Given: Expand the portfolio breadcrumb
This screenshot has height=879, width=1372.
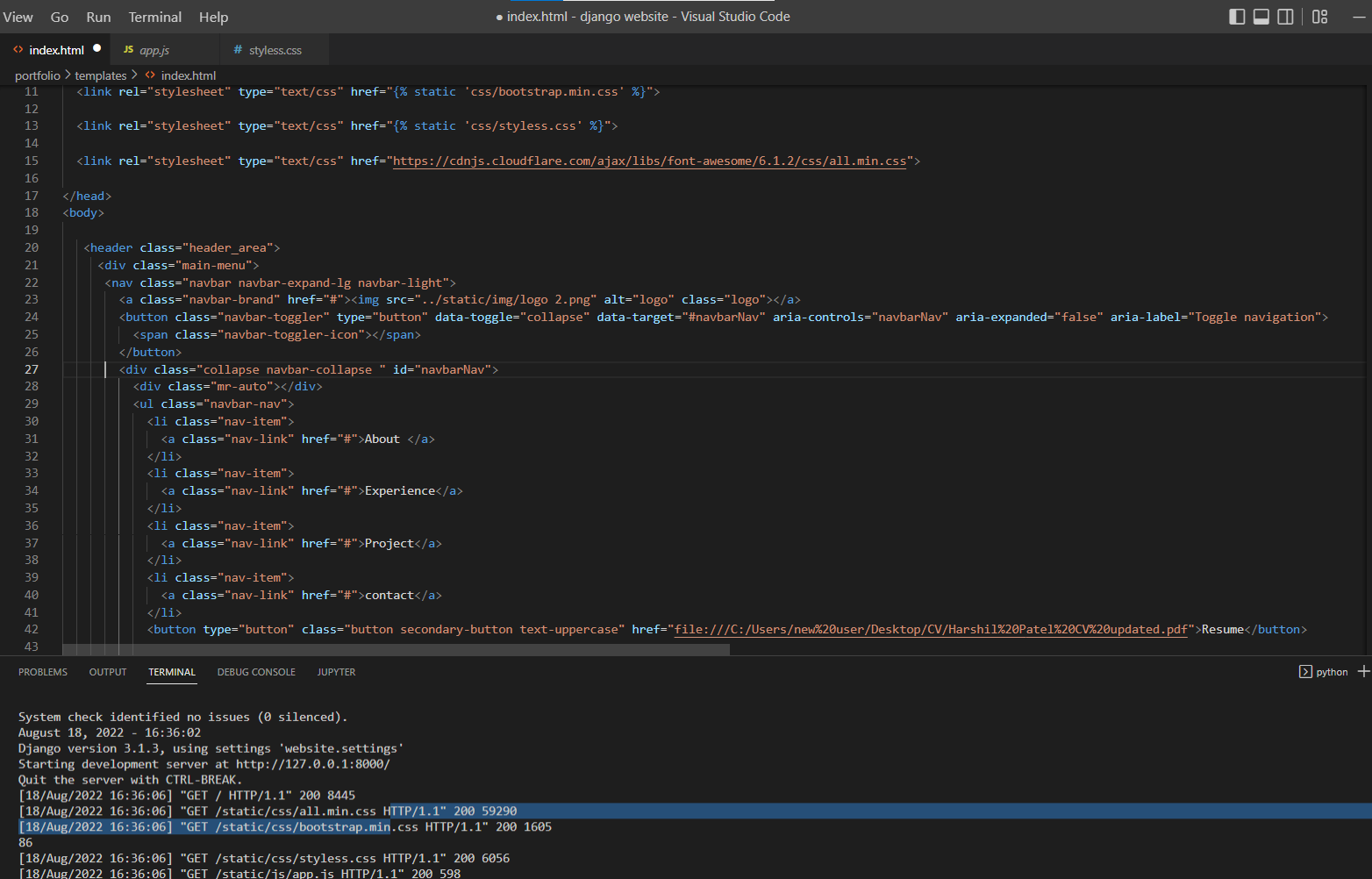Looking at the screenshot, I should click(38, 75).
